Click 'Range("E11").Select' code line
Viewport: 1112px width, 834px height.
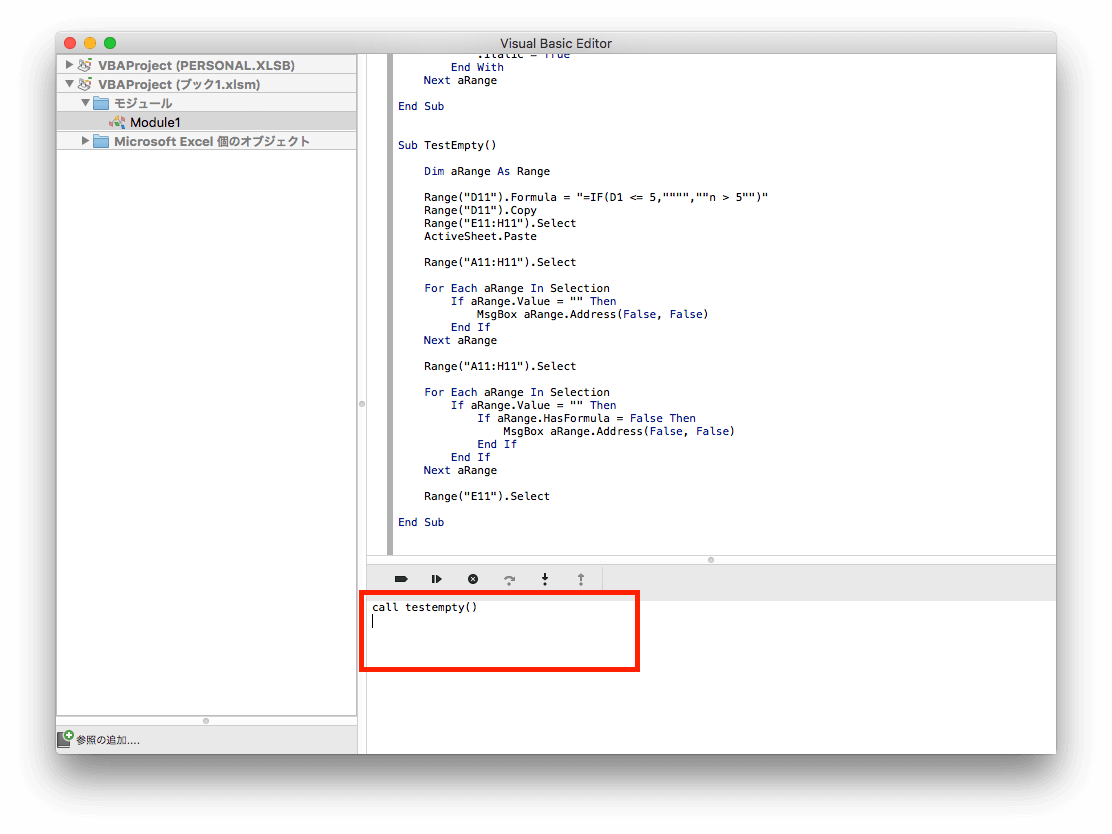(486, 496)
